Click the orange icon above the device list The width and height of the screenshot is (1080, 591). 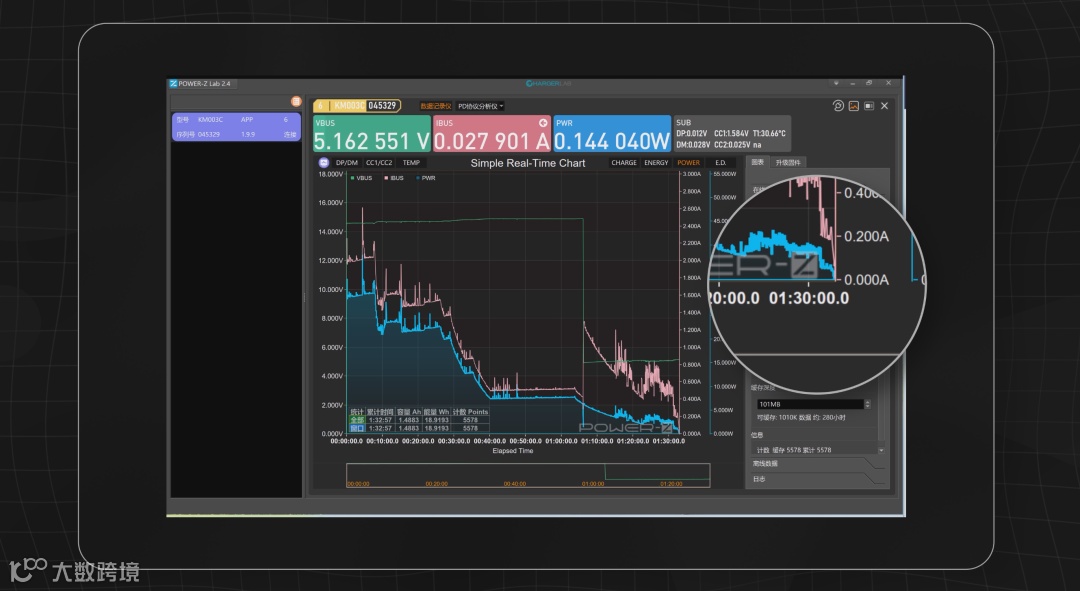coord(296,101)
